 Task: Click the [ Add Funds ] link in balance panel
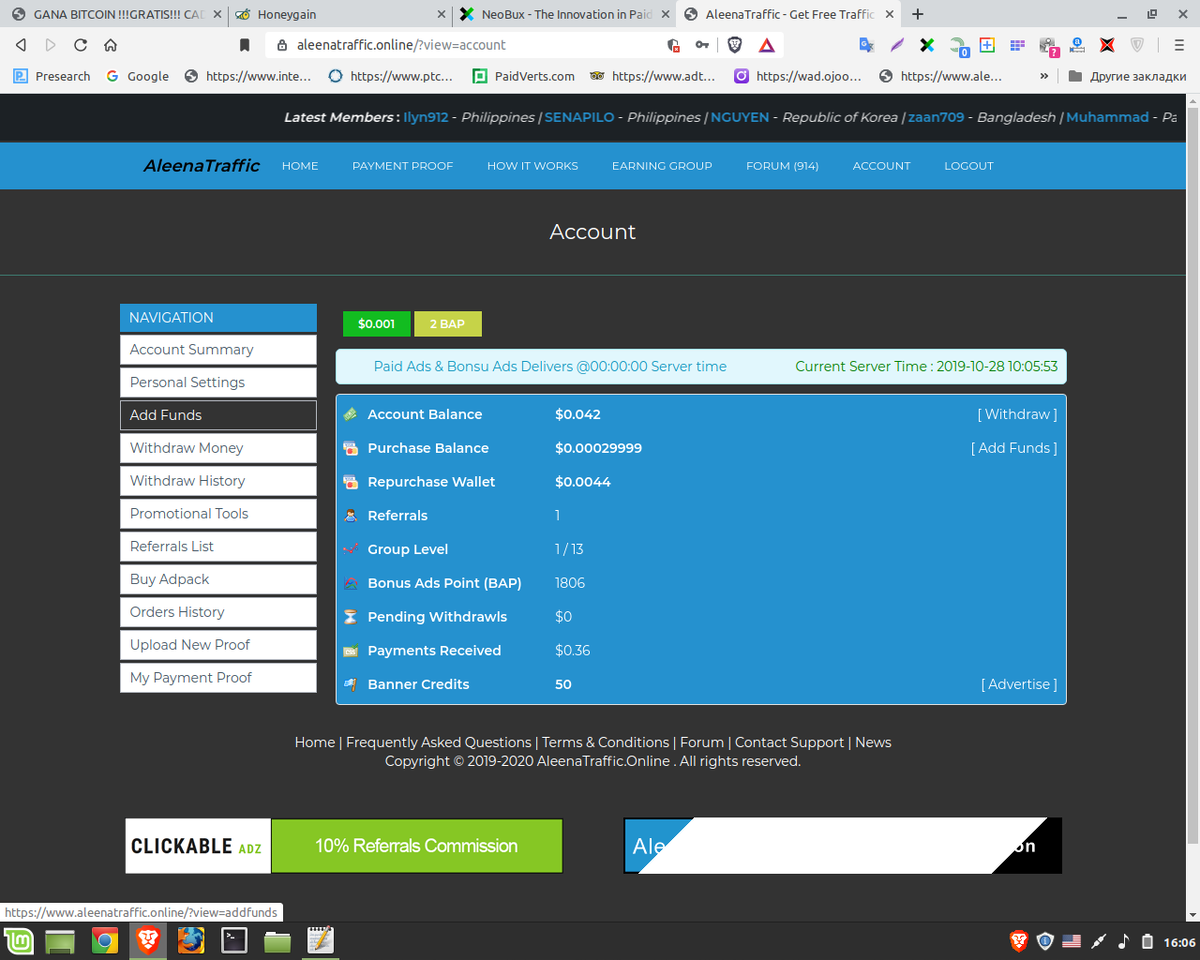[1014, 448]
